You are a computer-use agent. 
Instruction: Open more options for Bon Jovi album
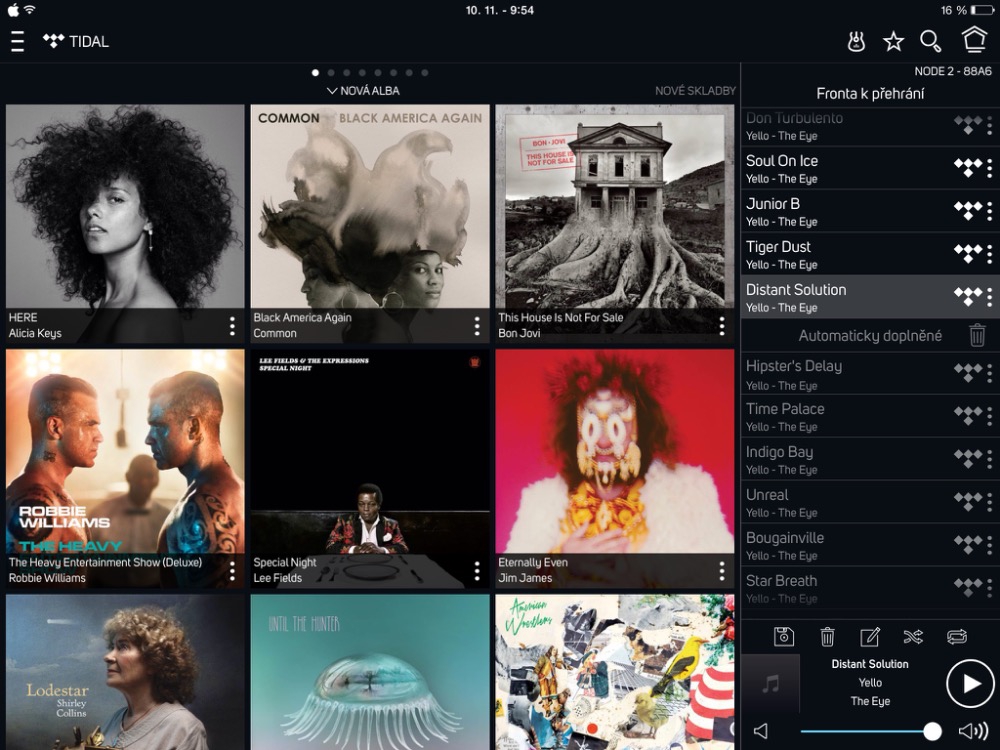pos(722,326)
